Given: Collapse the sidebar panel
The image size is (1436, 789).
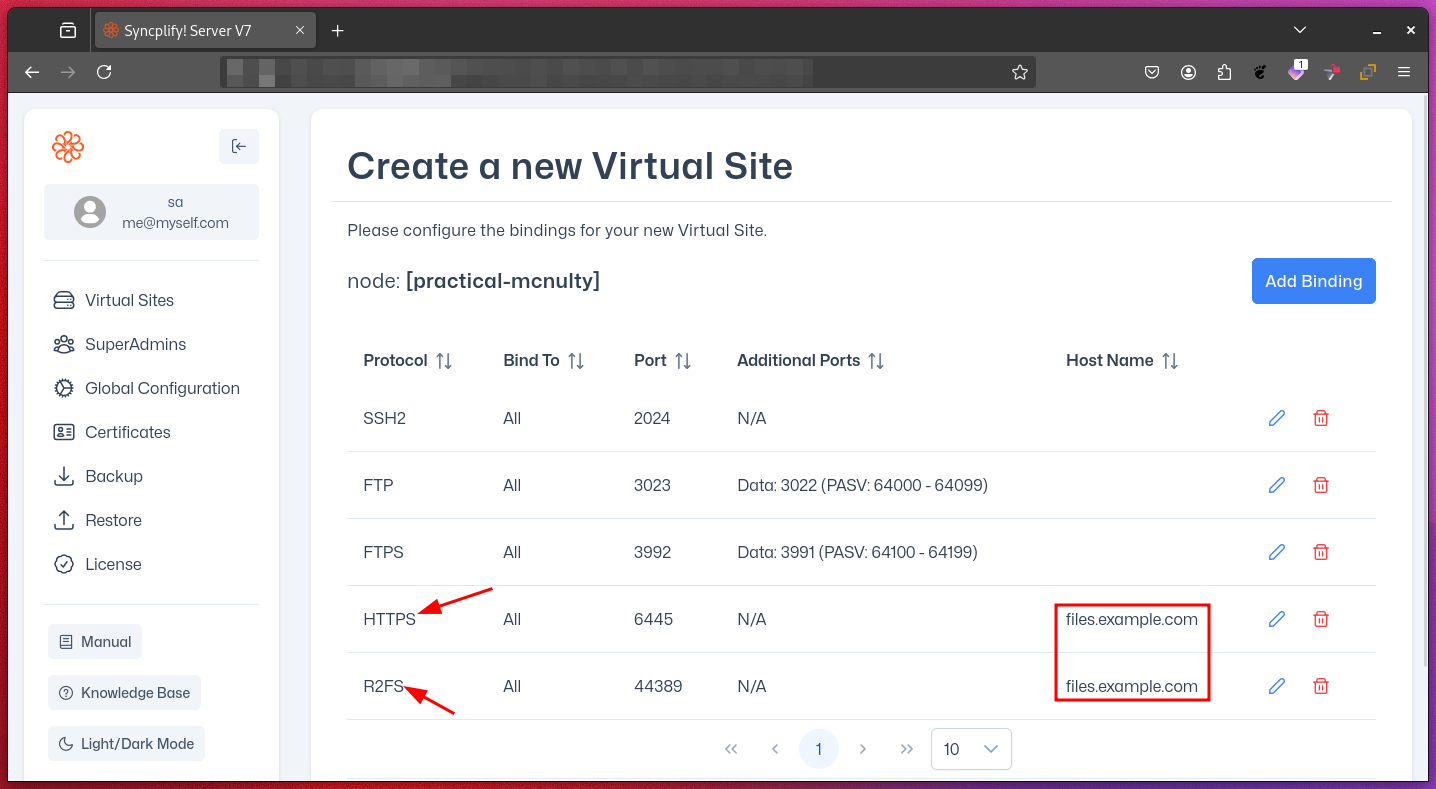Looking at the screenshot, I should tap(238, 146).
